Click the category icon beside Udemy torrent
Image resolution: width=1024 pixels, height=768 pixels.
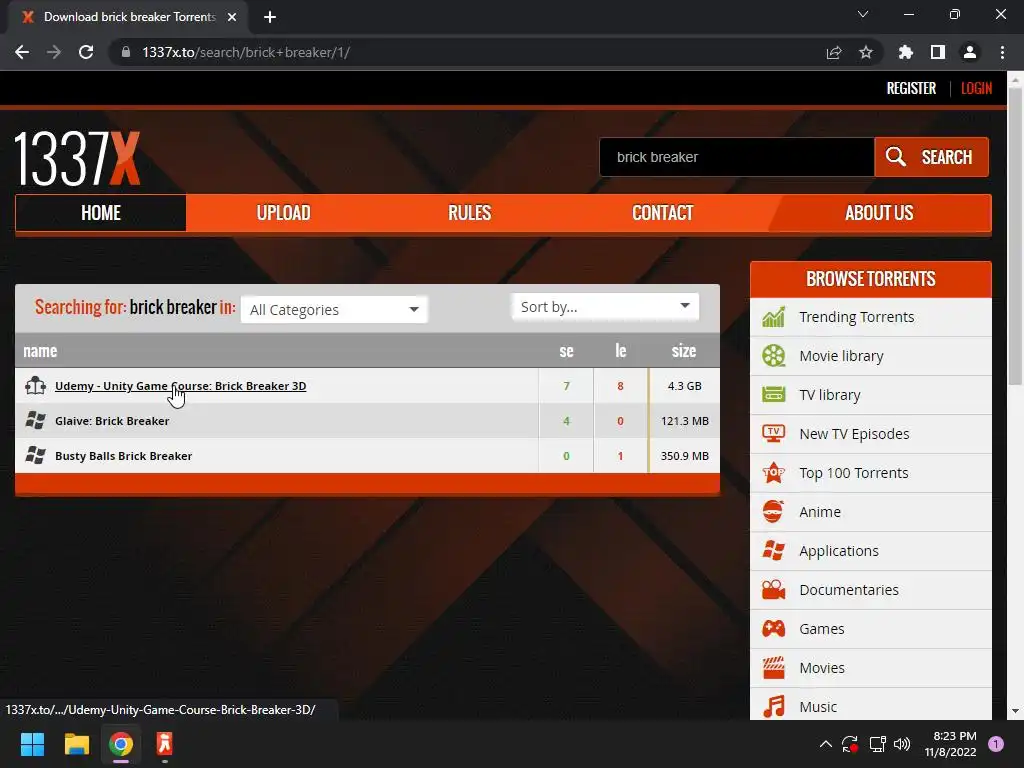(35, 385)
